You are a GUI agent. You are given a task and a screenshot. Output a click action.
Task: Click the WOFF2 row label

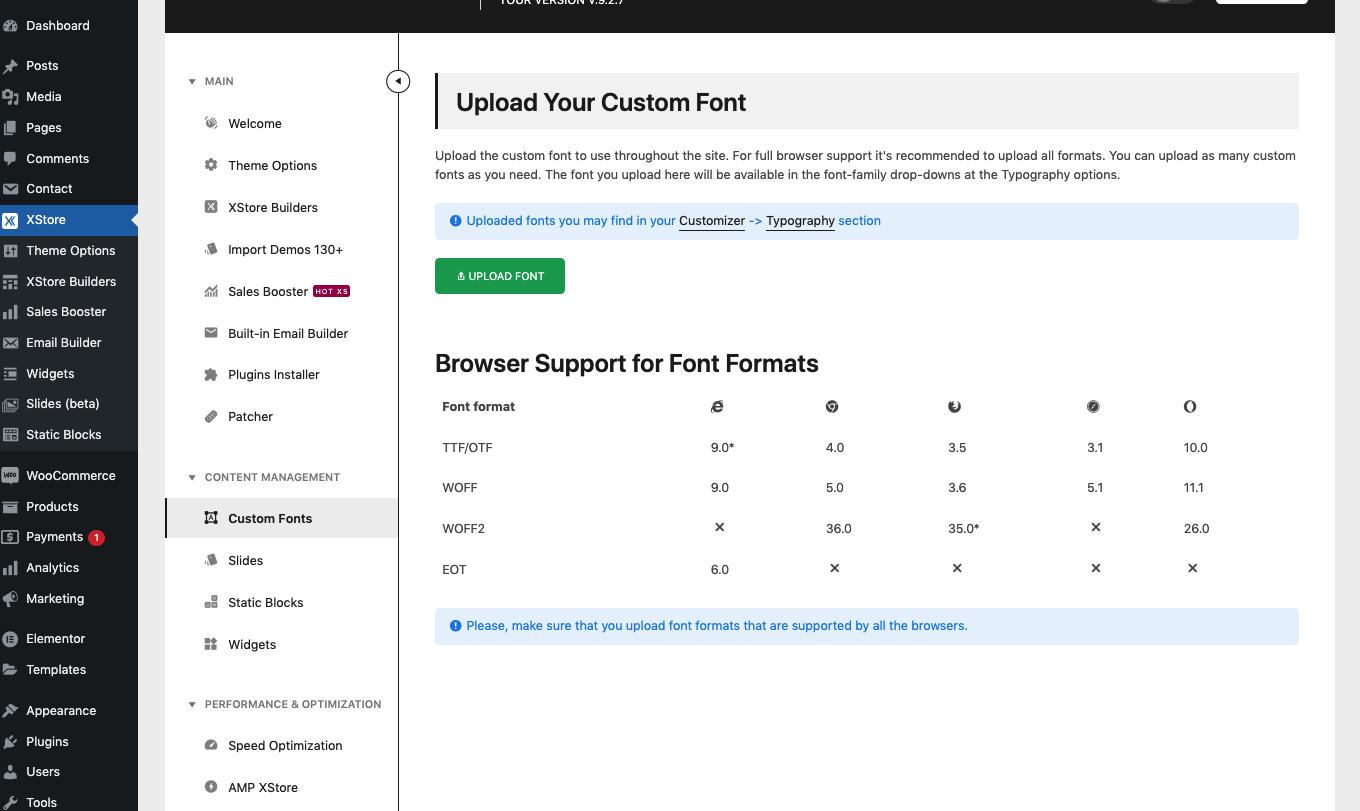[x=463, y=529]
